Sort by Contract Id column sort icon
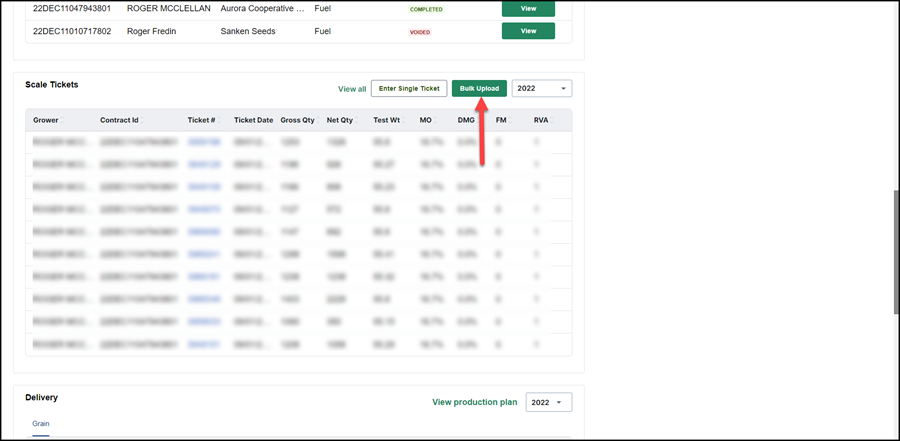Viewport: 900px width, 441px height. coord(141,121)
